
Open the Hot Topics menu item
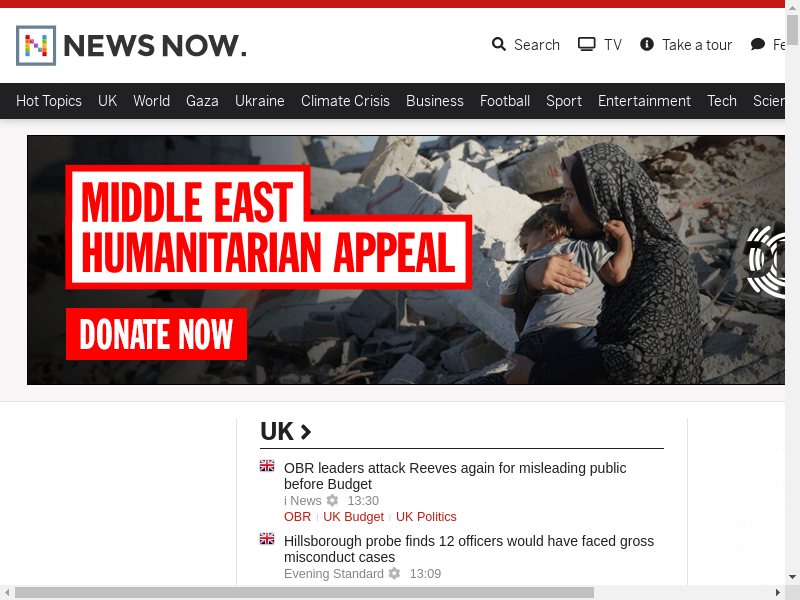(49, 101)
